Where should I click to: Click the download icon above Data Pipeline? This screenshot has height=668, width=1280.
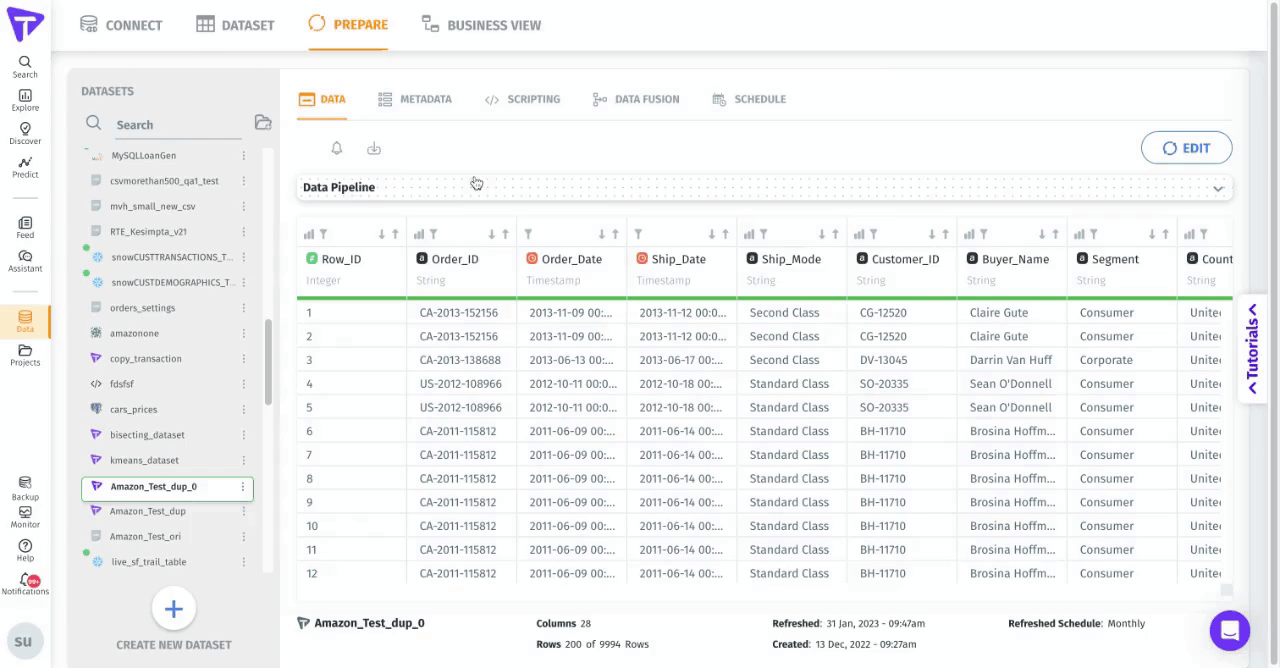tap(374, 148)
